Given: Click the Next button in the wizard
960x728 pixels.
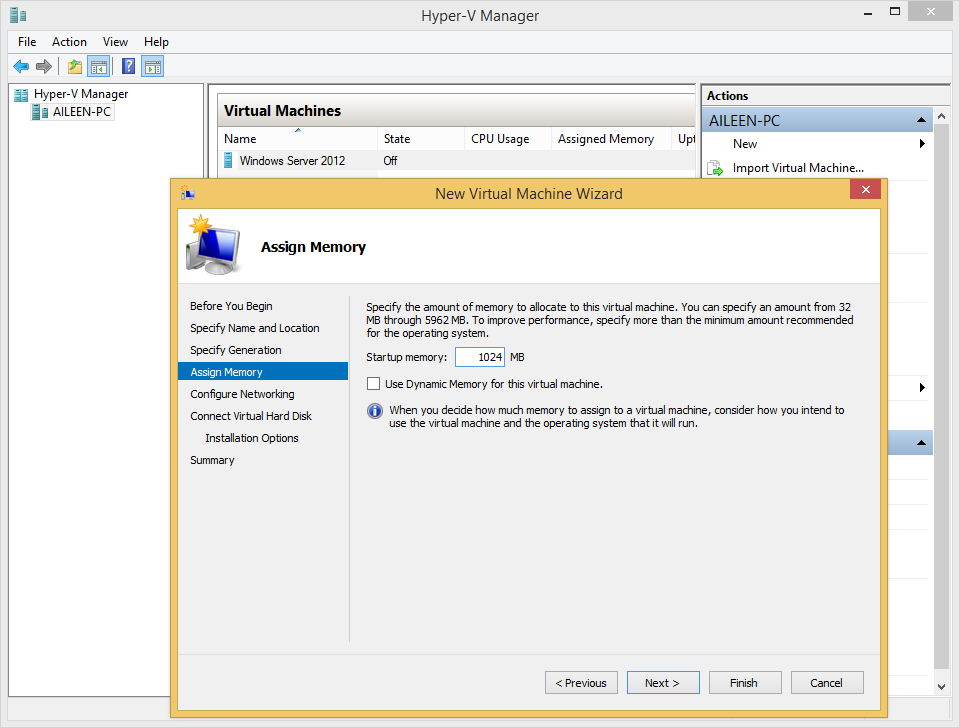Looking at the screenshot, I should (x=663, y=682).
